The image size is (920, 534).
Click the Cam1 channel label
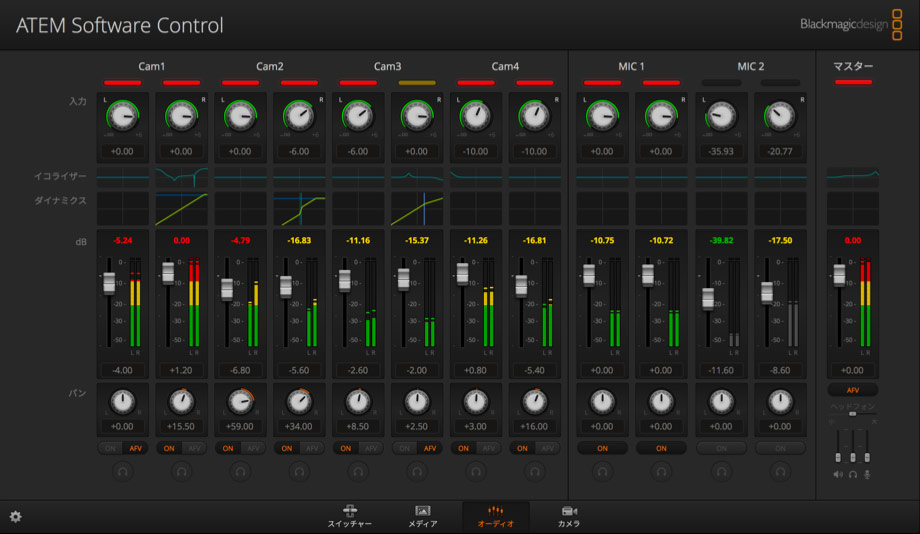click(152, 66)
